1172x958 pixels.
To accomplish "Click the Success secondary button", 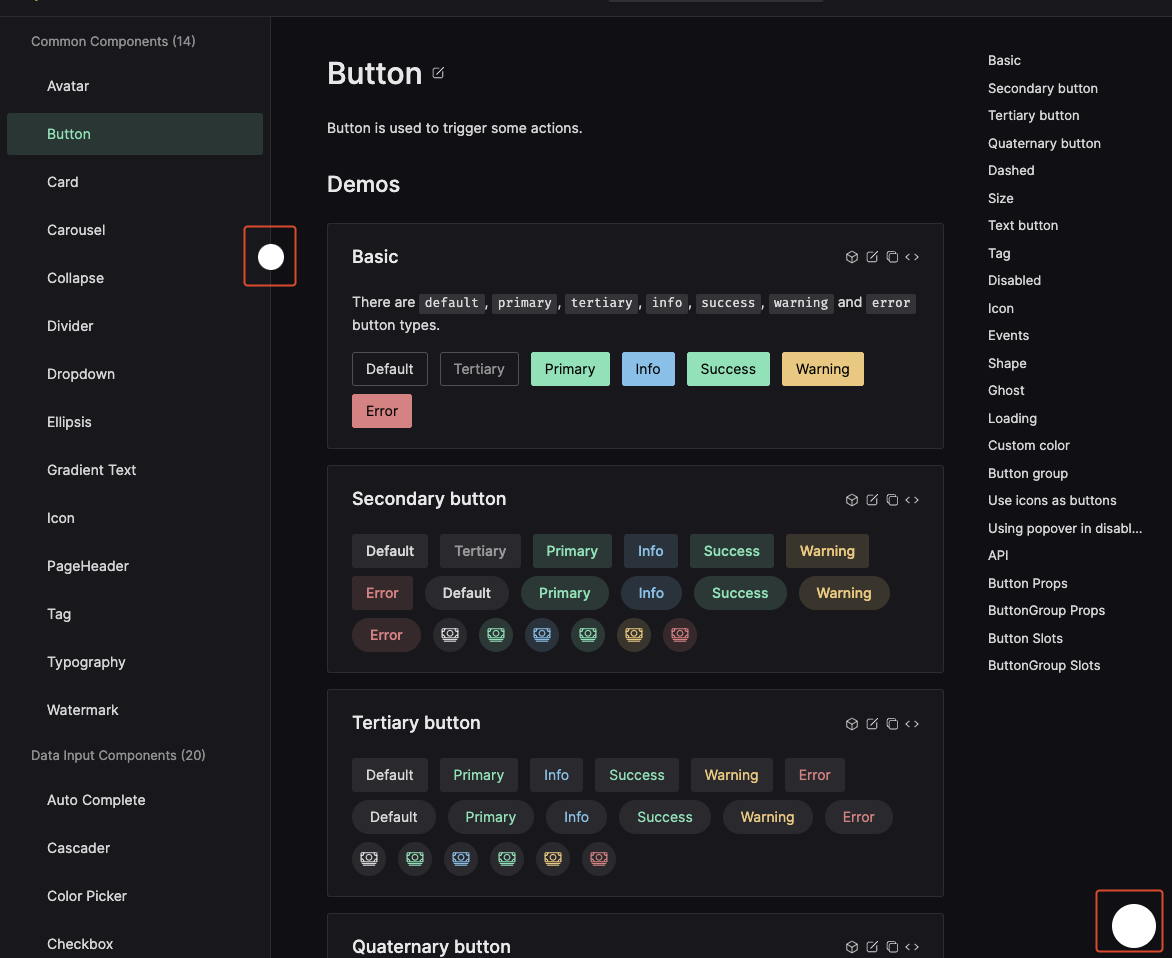I will point(731,551).
